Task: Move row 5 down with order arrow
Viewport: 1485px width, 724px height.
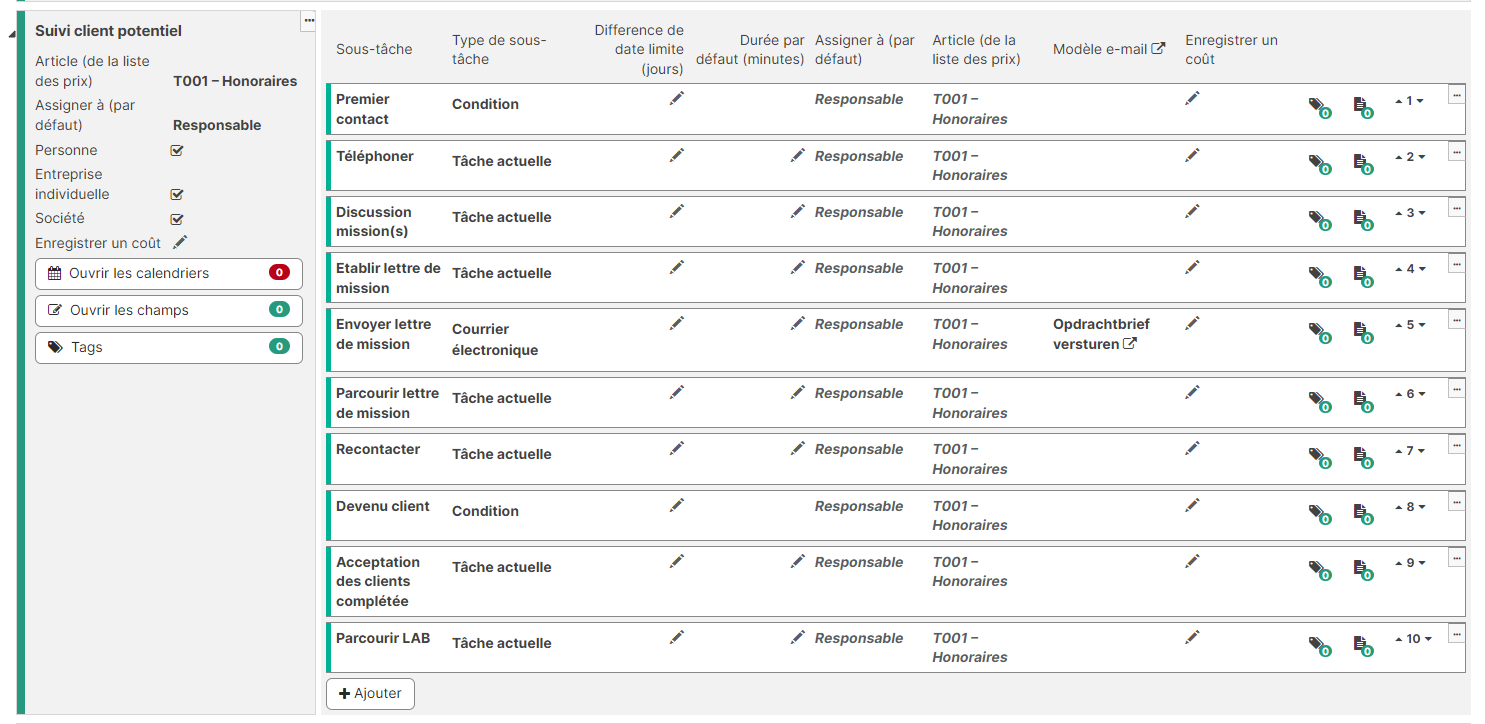Action: [1420, 325]
